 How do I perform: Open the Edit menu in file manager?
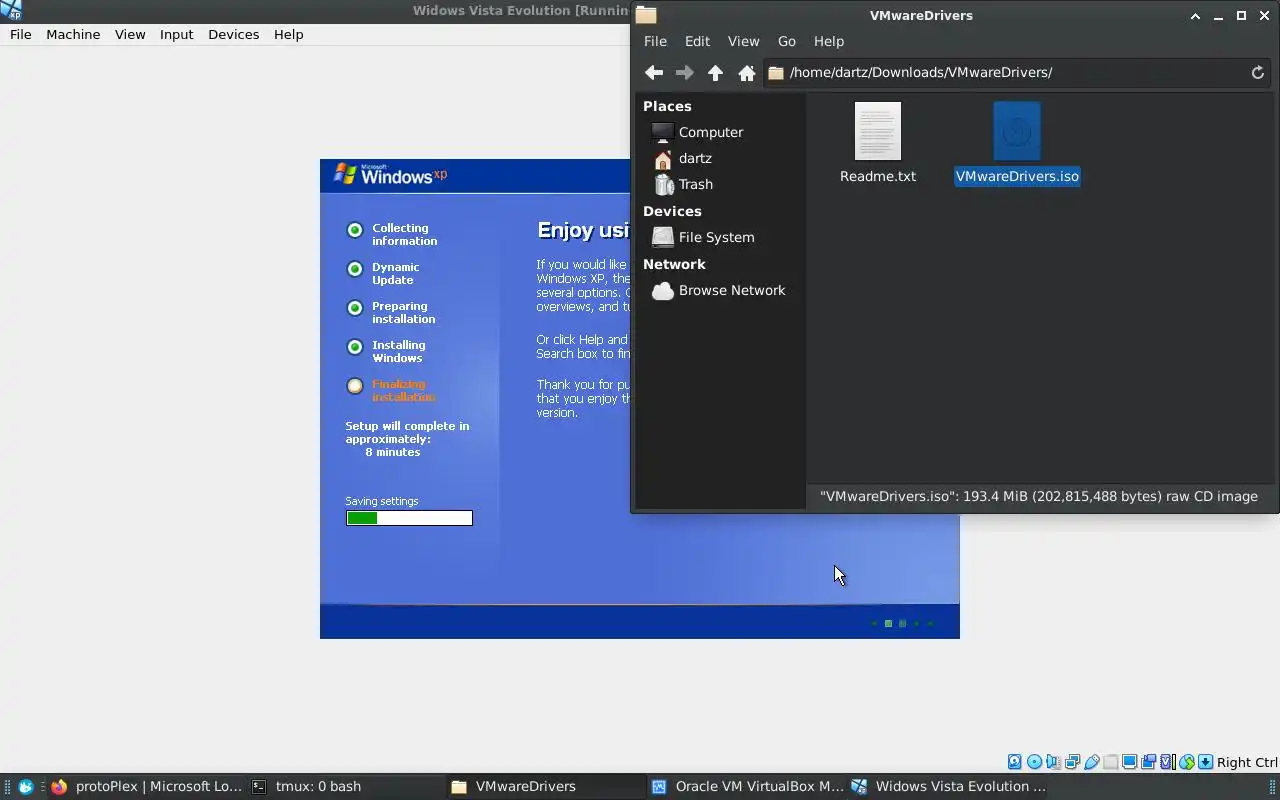pos(697,41)
